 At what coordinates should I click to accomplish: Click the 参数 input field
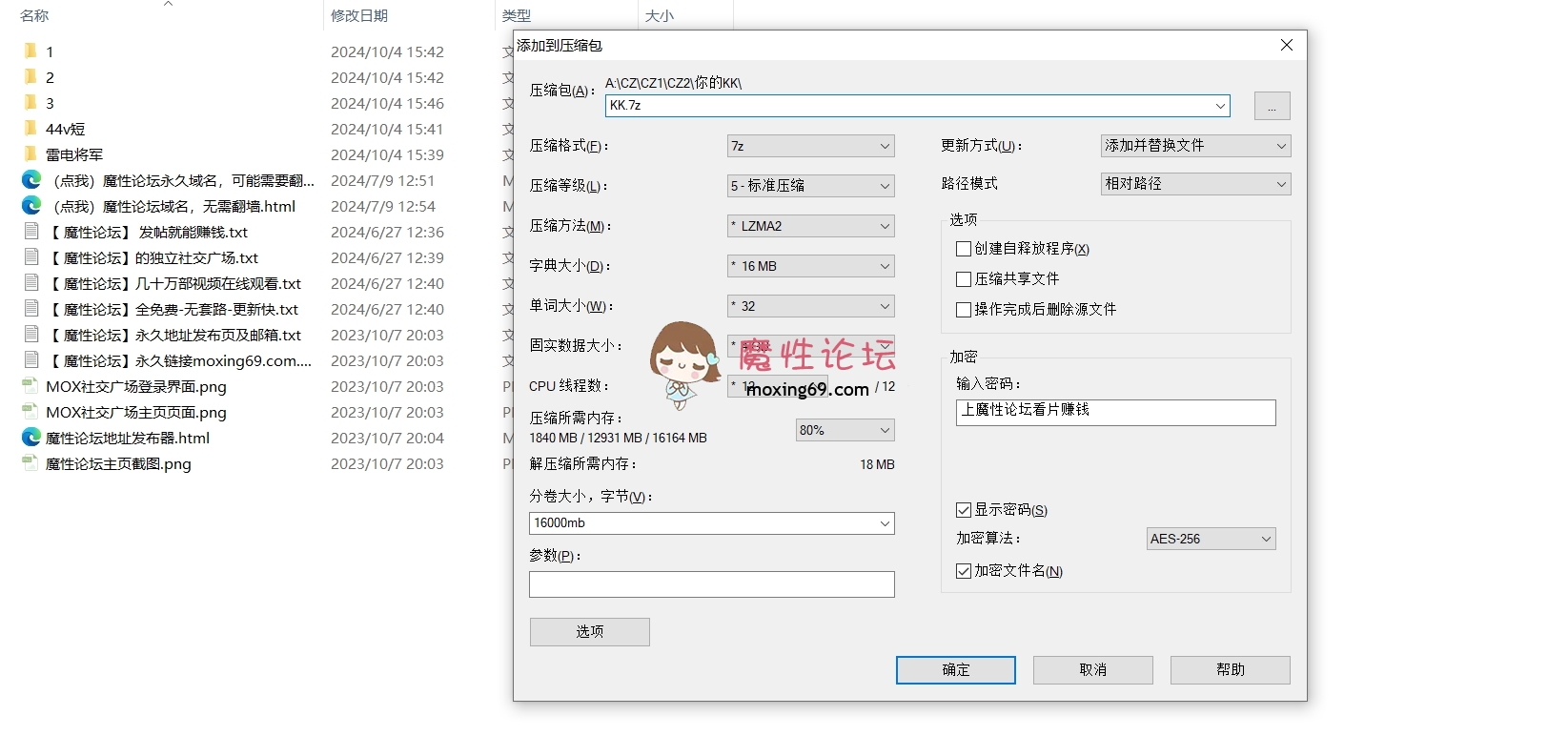point(711,584)
